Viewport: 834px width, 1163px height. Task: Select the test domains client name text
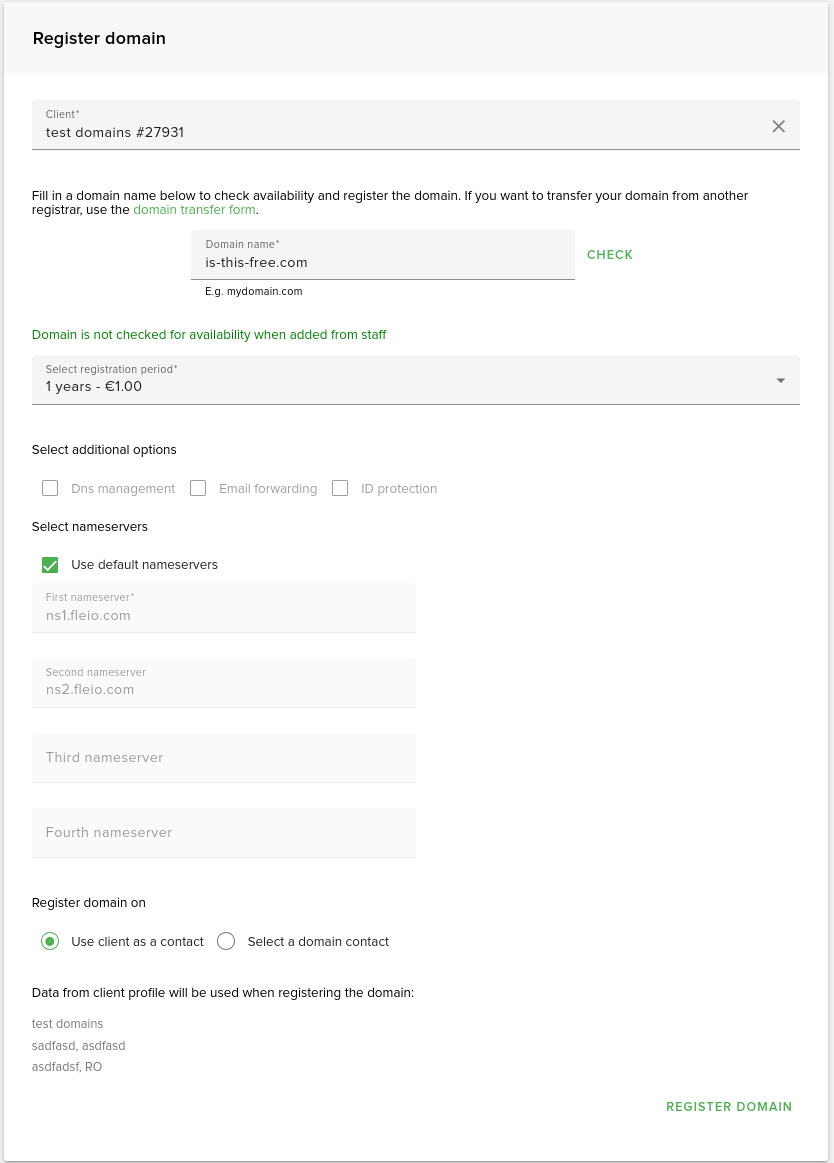[x=67, y=1023]
